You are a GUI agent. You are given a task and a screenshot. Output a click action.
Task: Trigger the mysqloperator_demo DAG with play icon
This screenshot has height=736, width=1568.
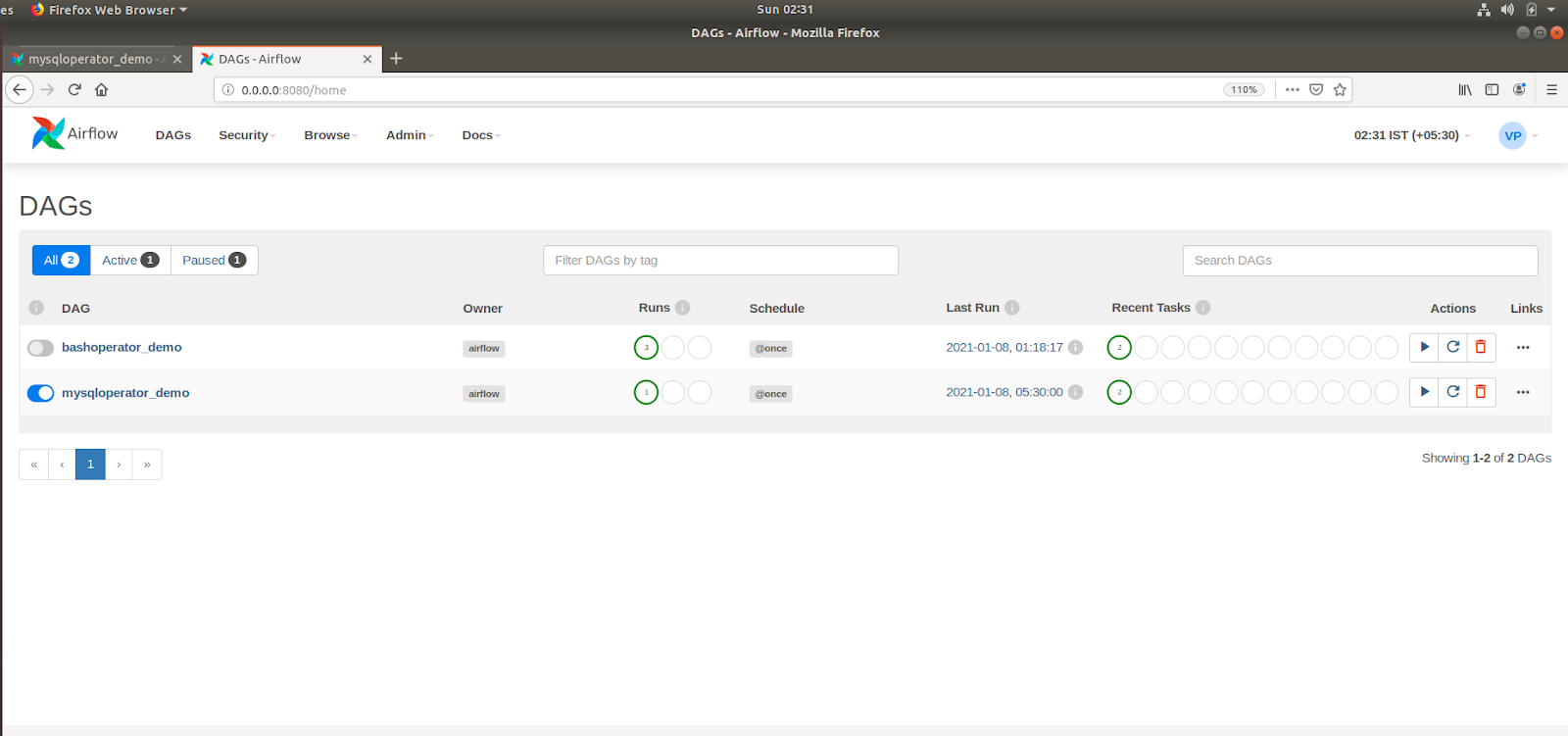1424,392
